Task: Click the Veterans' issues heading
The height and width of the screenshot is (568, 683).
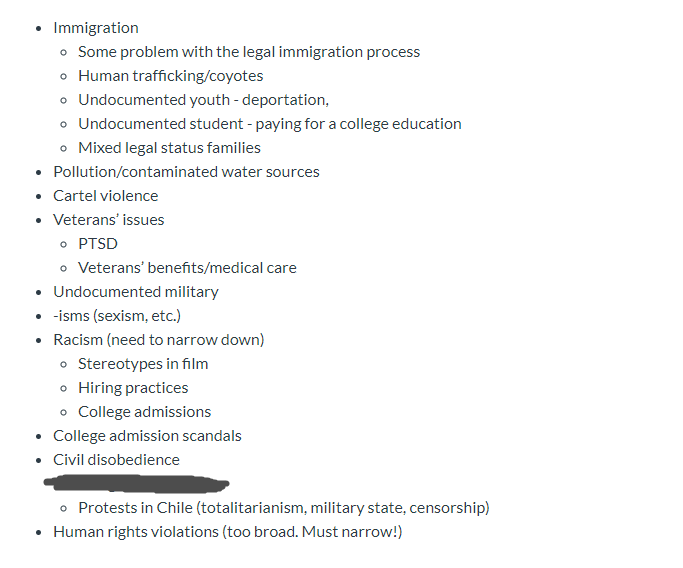Action: 108,220
